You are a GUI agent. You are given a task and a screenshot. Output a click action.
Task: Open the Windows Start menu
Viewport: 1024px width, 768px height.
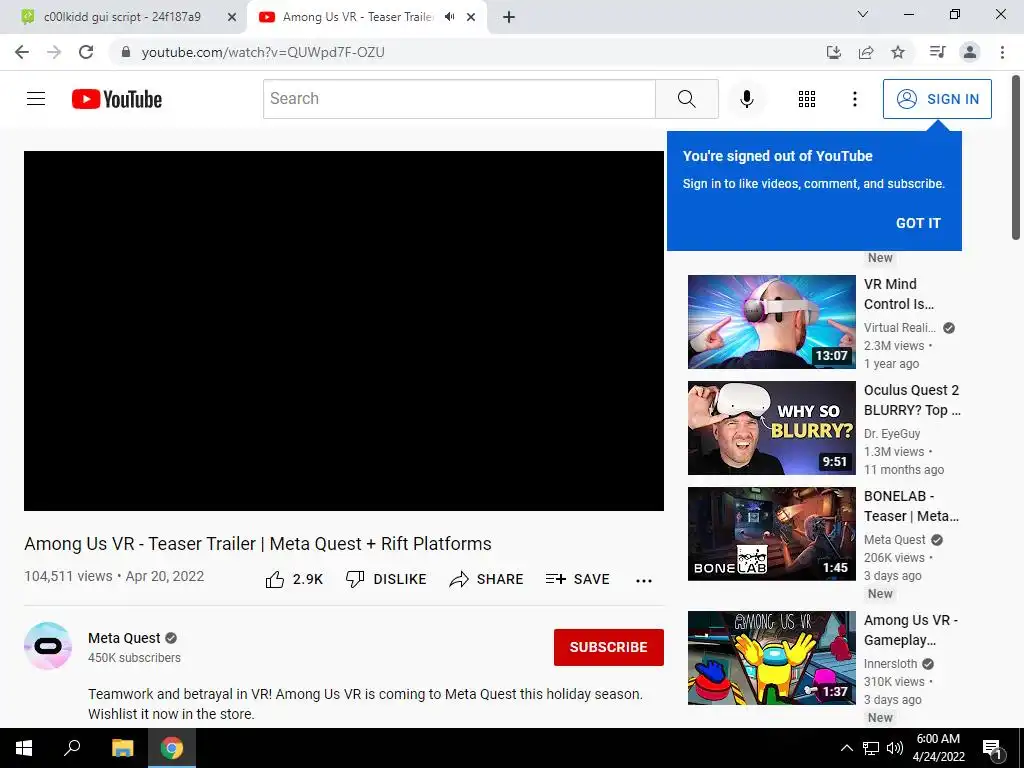(24, 748)
